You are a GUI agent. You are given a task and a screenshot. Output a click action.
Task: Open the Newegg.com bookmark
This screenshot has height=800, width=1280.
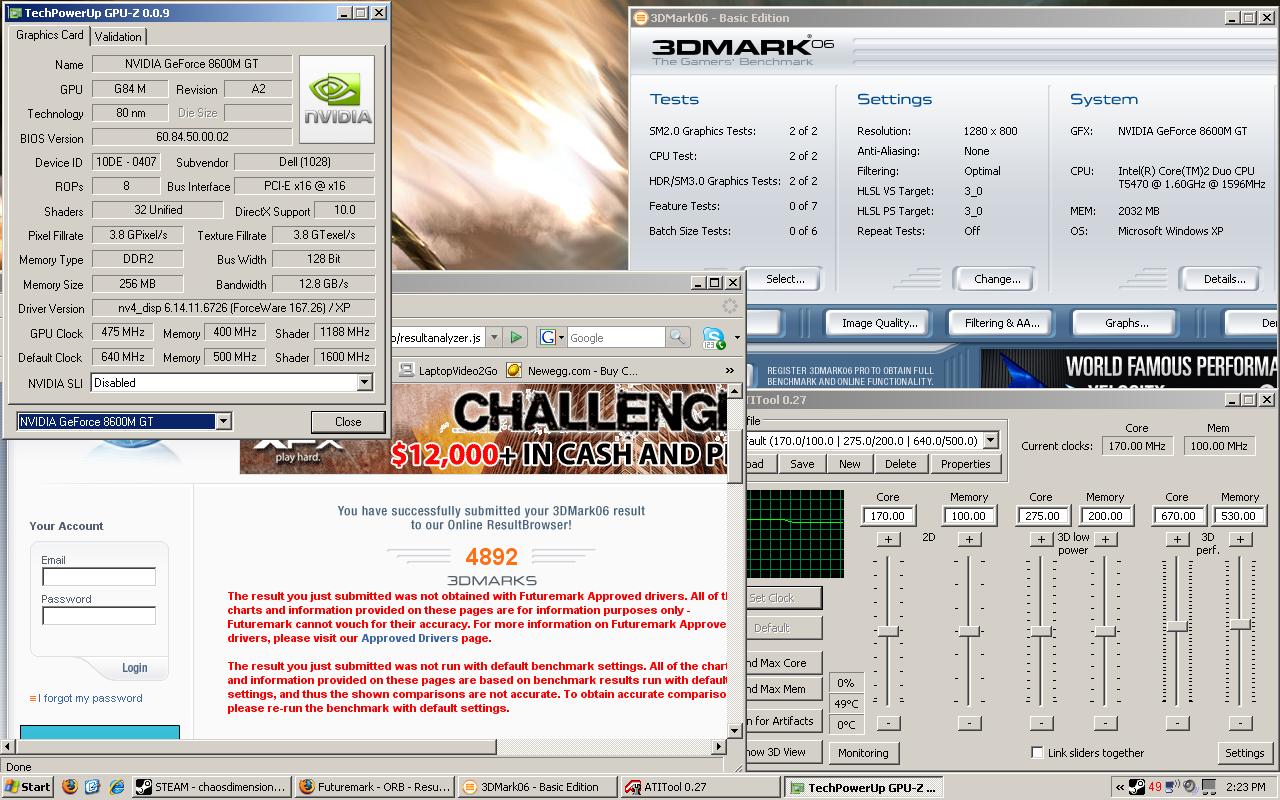coord(572,370)
